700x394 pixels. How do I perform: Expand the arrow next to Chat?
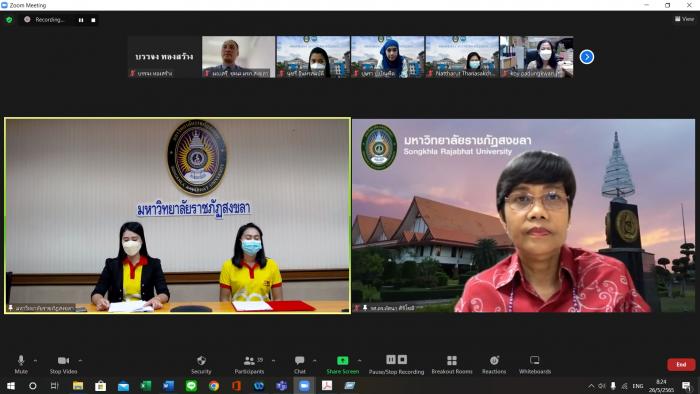[x=315, y=361]
